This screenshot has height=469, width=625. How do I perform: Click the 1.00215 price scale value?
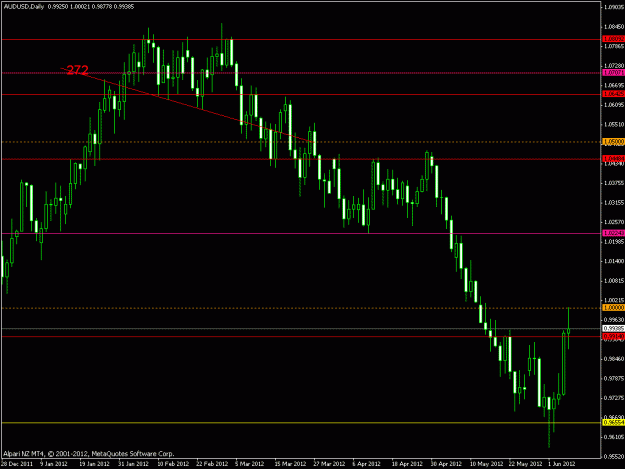[614, 300]
